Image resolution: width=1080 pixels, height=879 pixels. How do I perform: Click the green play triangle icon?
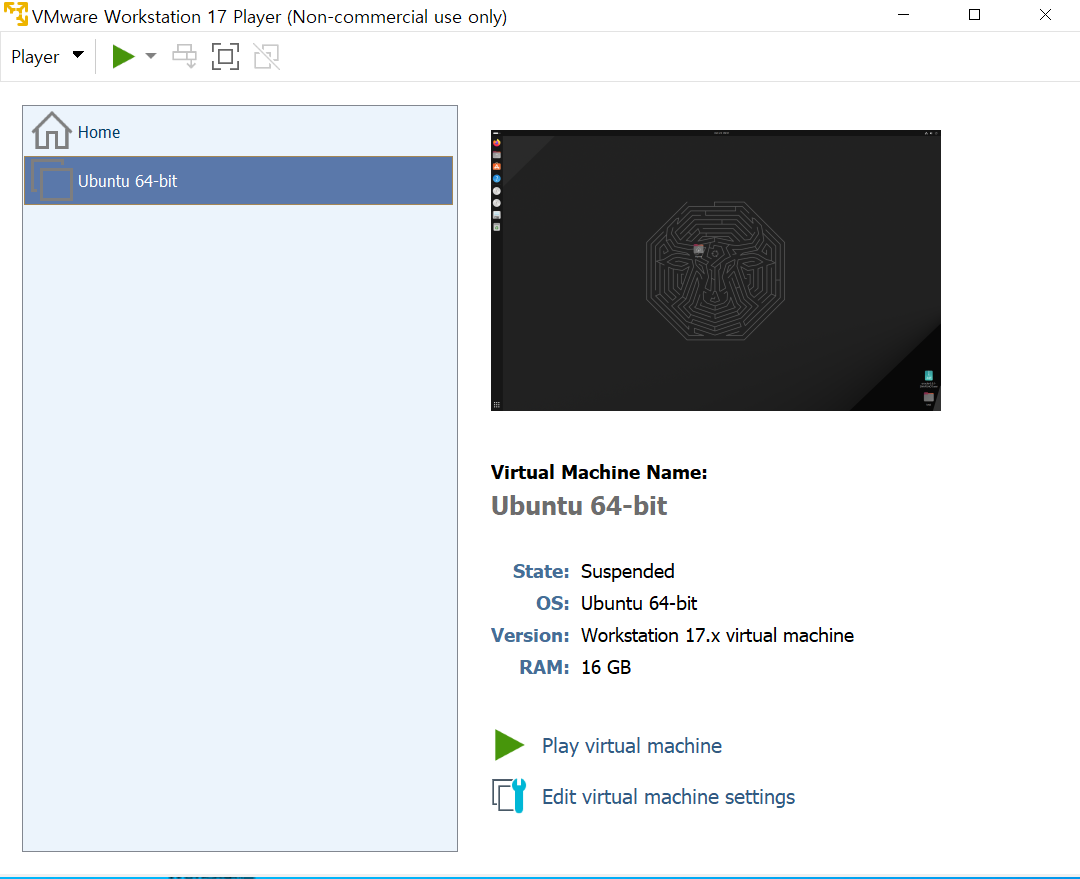[509, 745]
